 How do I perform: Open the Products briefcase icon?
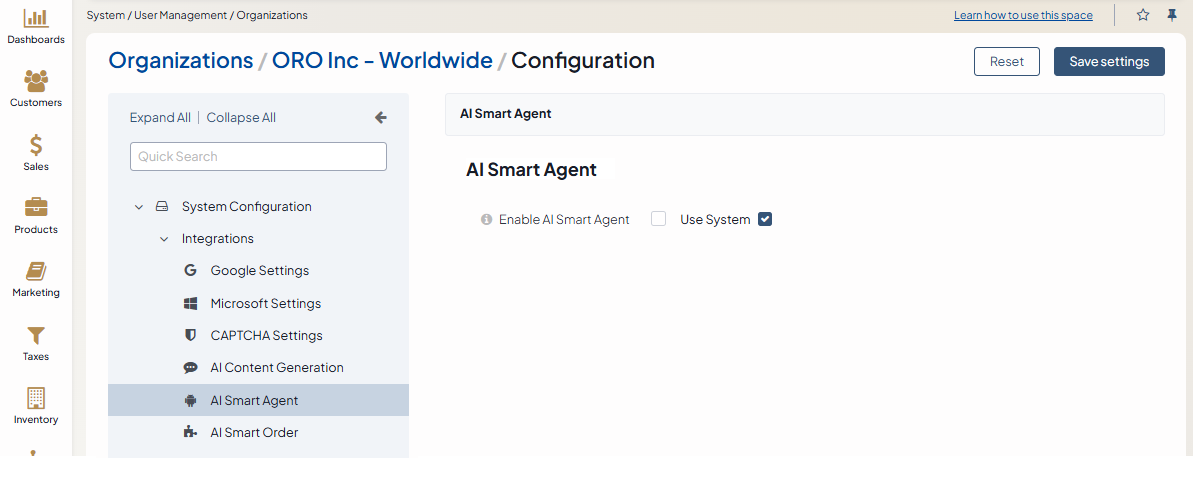pyautogui.click(x=36, y=208)
